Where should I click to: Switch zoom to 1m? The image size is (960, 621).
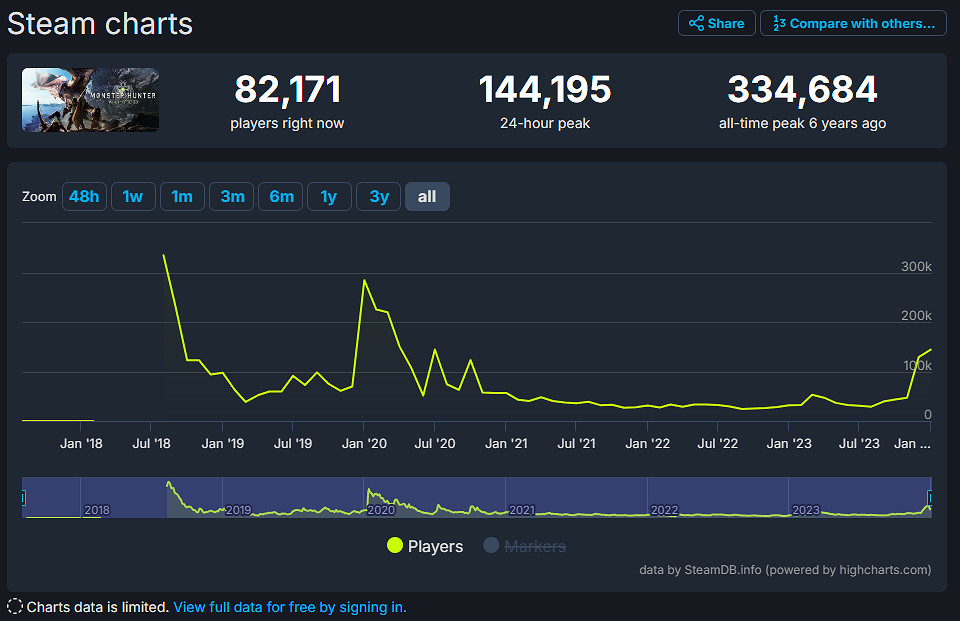182,196
